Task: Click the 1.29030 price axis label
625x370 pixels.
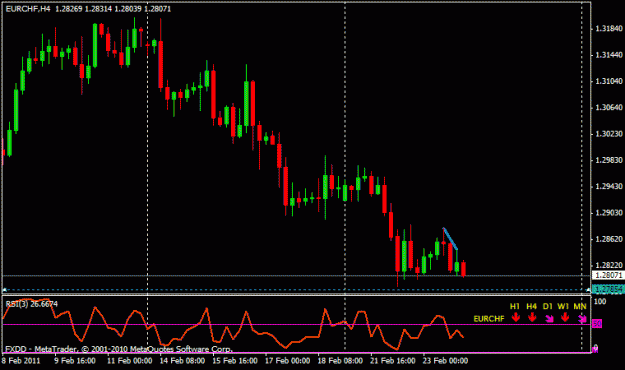Action: 609,213
